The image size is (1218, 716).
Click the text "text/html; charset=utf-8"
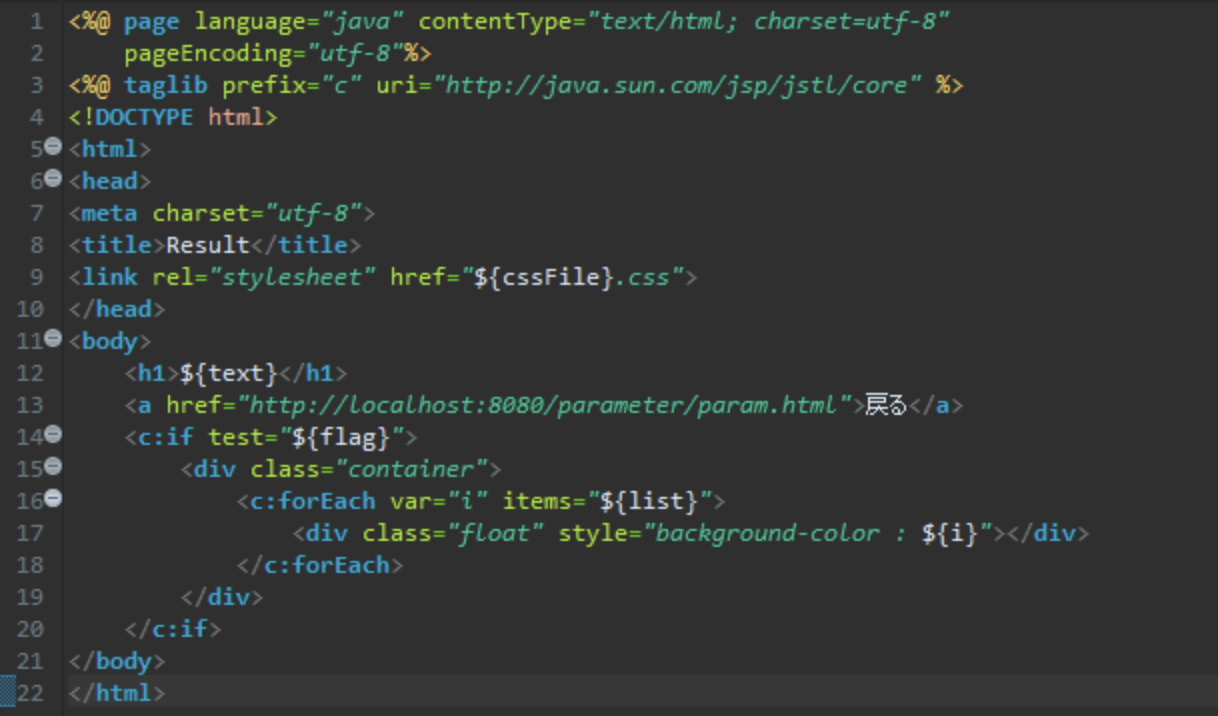pos(768,21)
